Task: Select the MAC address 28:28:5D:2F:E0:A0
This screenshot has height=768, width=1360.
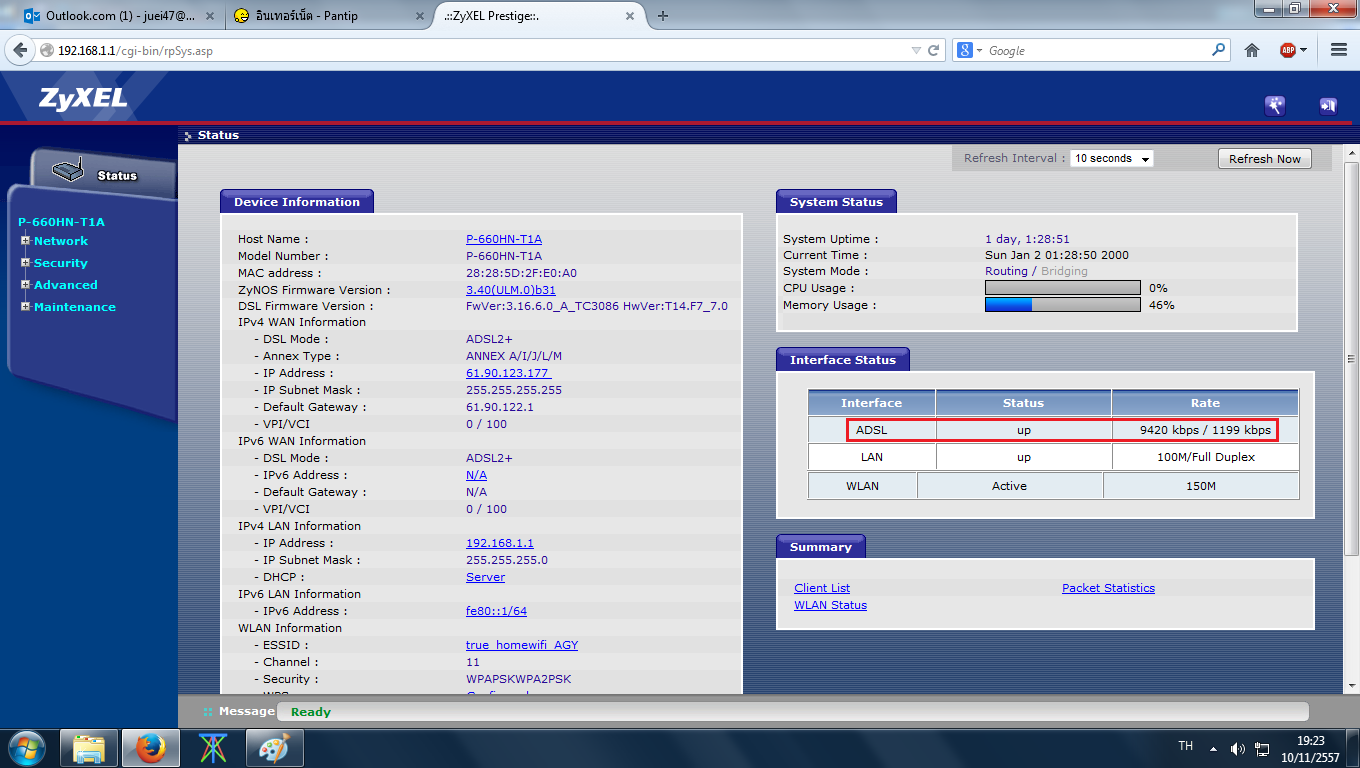Action: (x=521, y=273)
